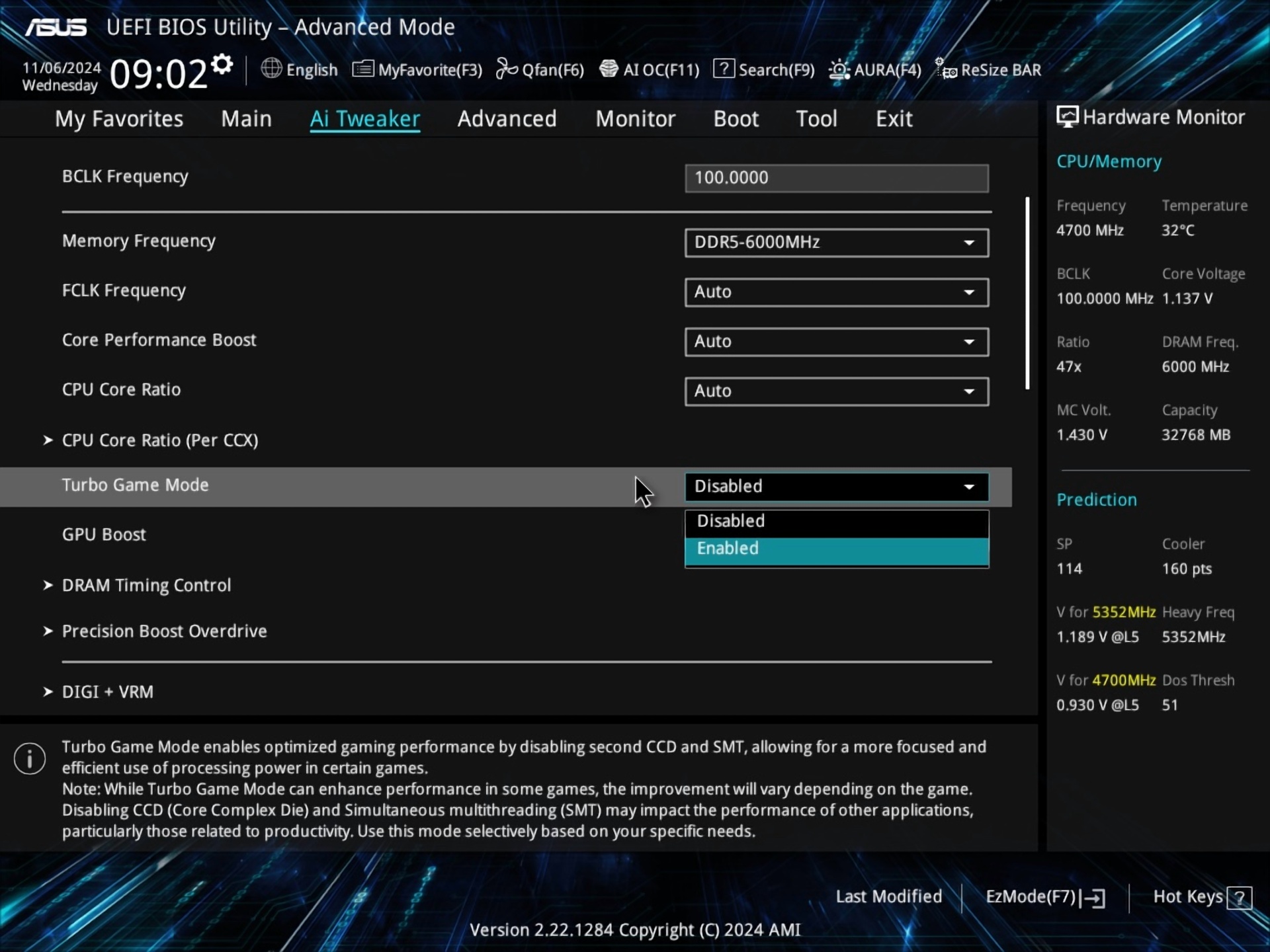Screen dimensions: 1270x952
Task: Click the 32°C temperature value
Action: click(x=1178, y=230)
